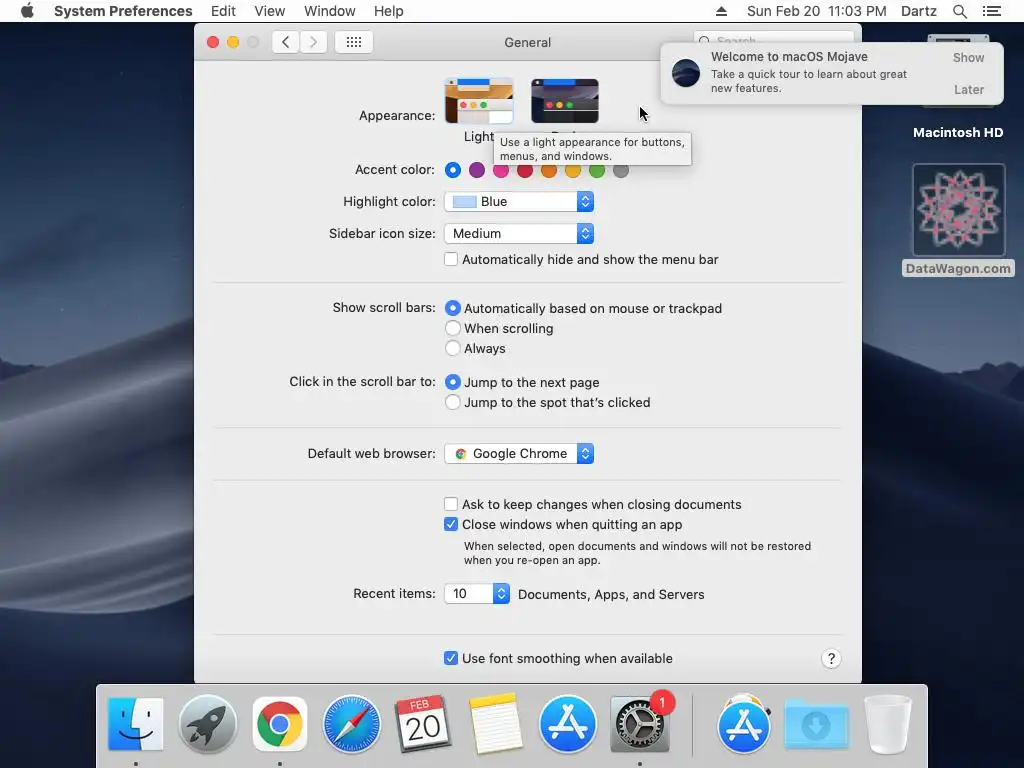Open Recent items count dropdown
1024x768 pixels.
click(x=477, y=594)
